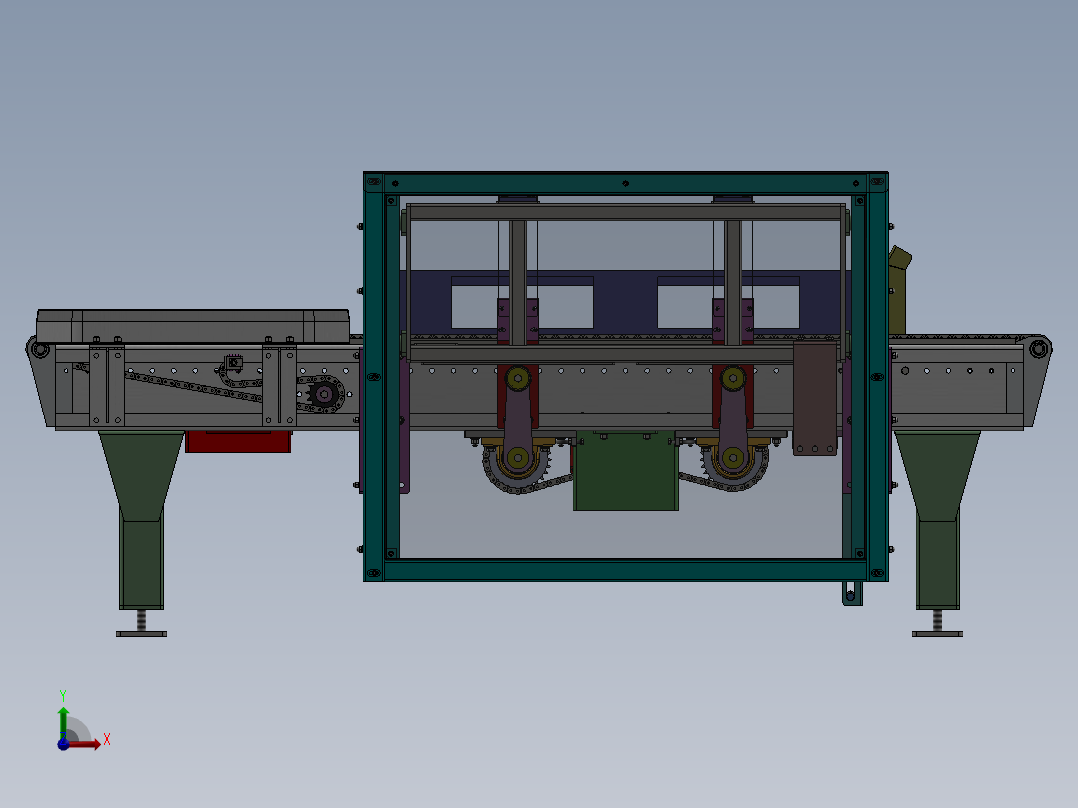1078x808 pixels.
Task: Click the red X axis arrow of the triad
Action: (92, 743)
